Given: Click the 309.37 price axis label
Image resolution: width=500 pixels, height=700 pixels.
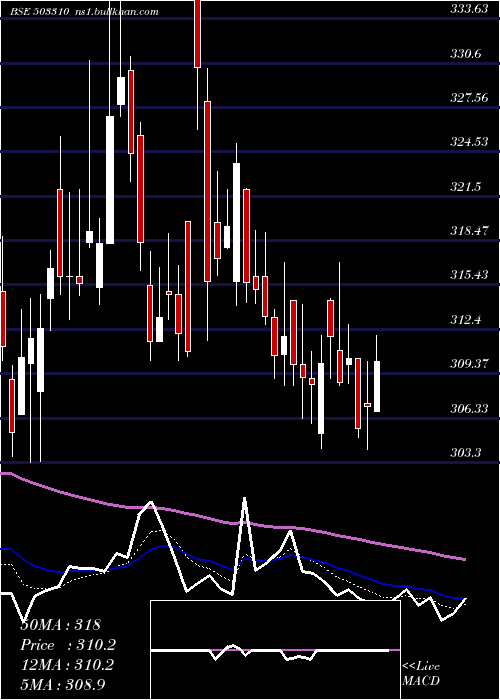Looking at the screenshot, I should 469,364.
